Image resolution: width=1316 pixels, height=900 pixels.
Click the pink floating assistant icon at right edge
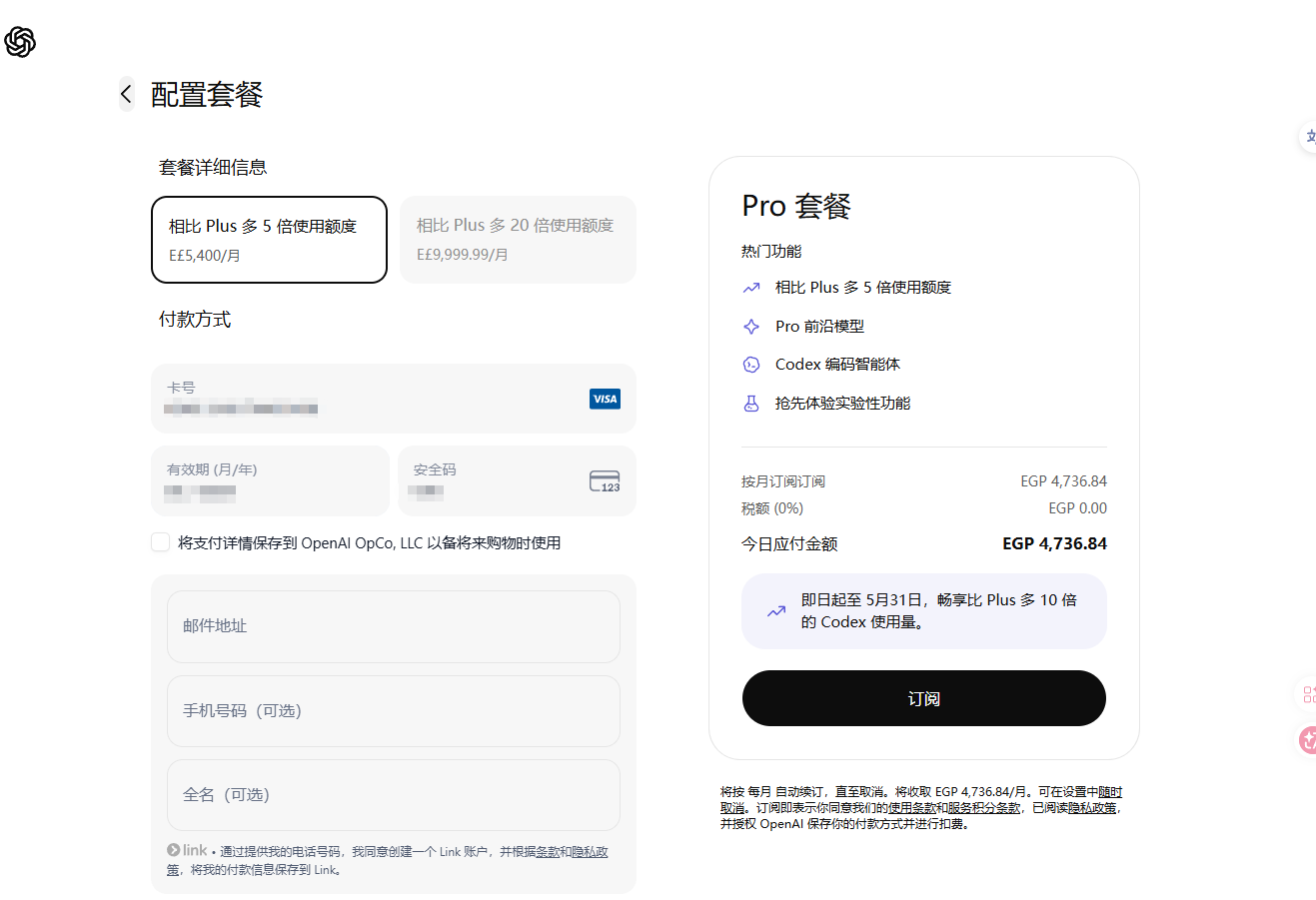1307,739
